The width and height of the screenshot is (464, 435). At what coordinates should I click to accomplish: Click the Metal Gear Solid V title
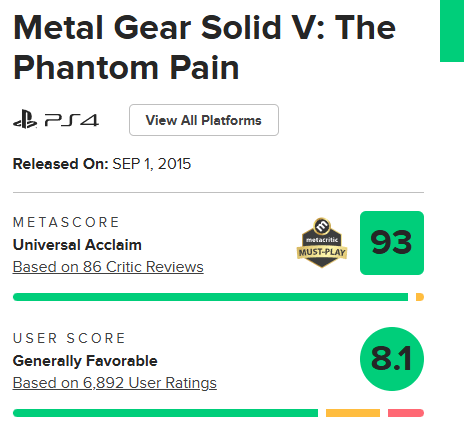[x=204, y=48]
